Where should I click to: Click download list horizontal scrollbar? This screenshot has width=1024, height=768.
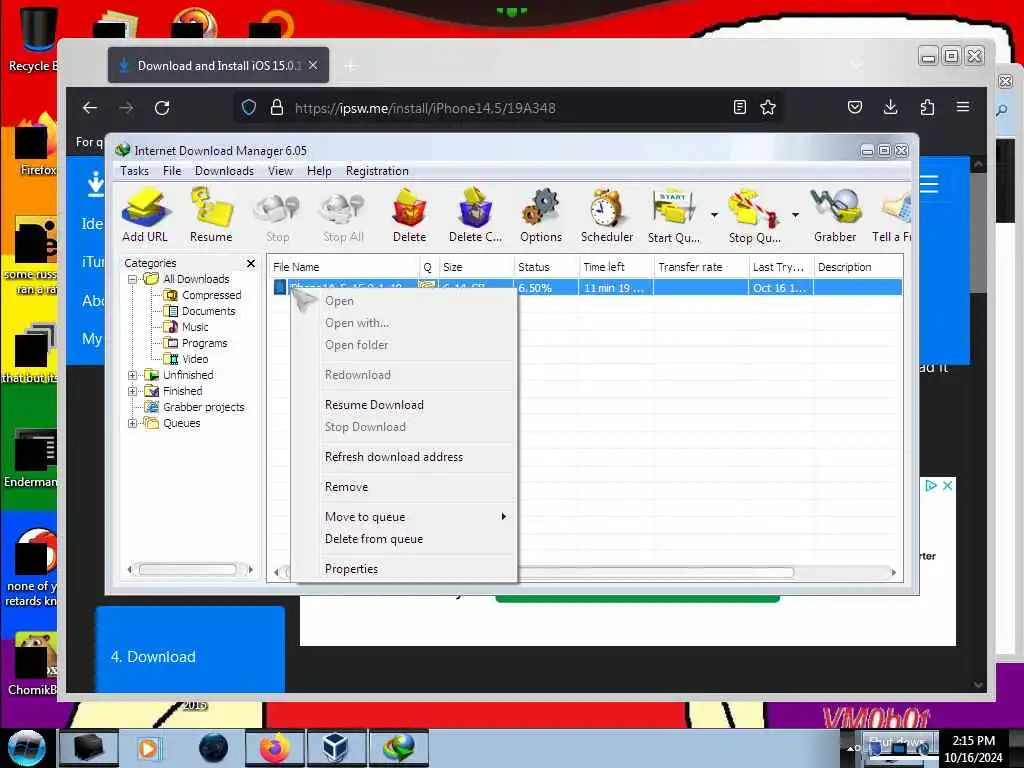click(656, 572)
